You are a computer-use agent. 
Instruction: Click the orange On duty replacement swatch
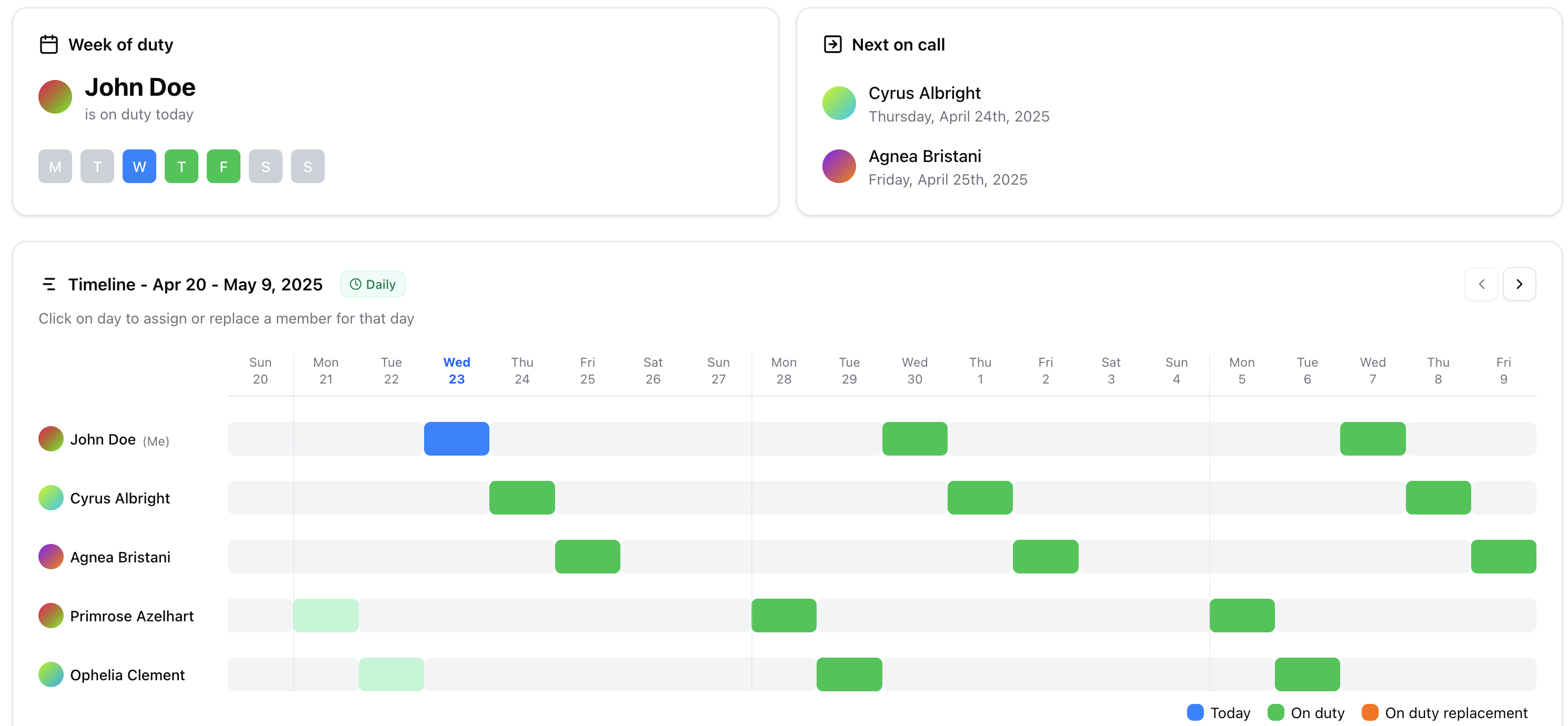pyautogui.click(x=1370, y=713)
